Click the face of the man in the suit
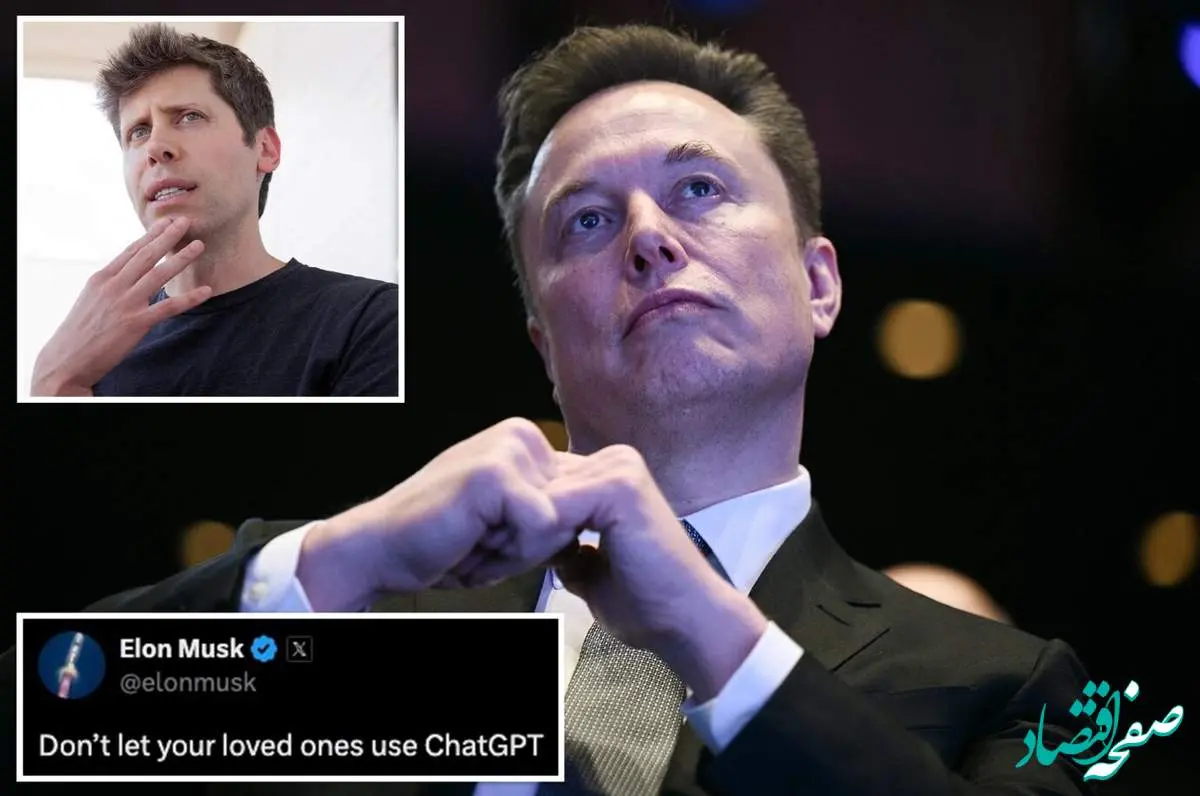The image size is (1200, 796). (x=660, y=260)
